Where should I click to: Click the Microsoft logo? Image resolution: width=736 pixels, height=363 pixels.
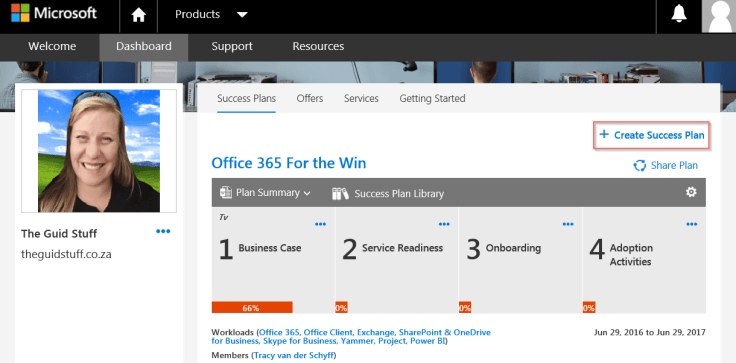pos(54,13)
